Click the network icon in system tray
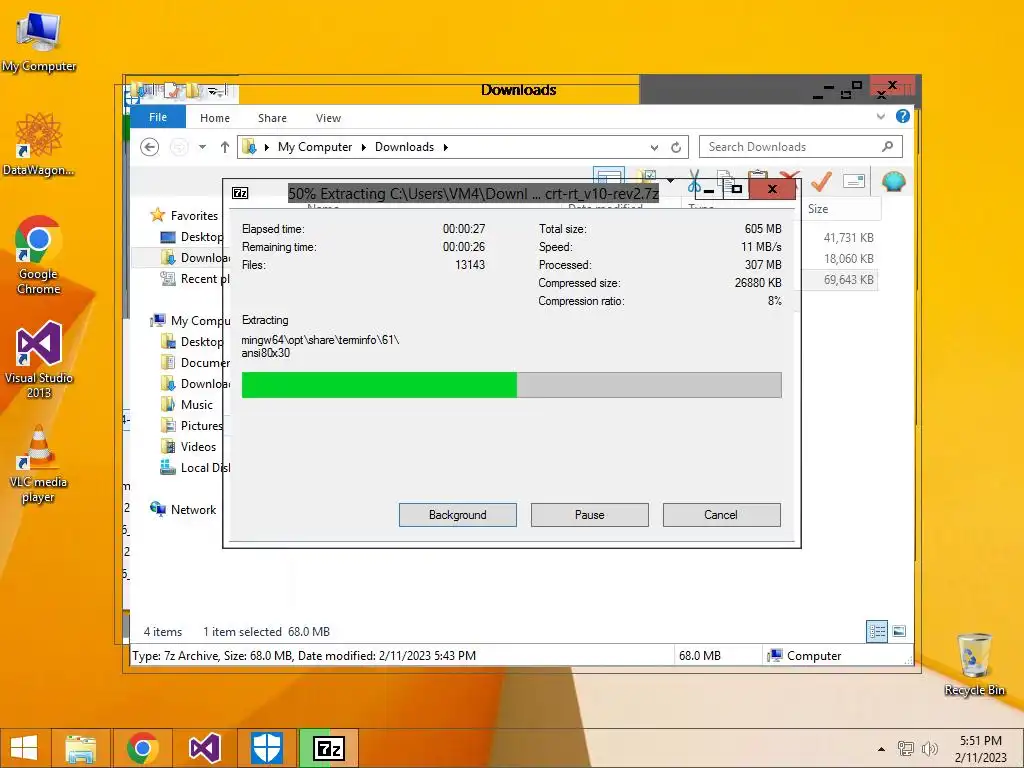Screen dimensions: 1024x768 (906, 748)
